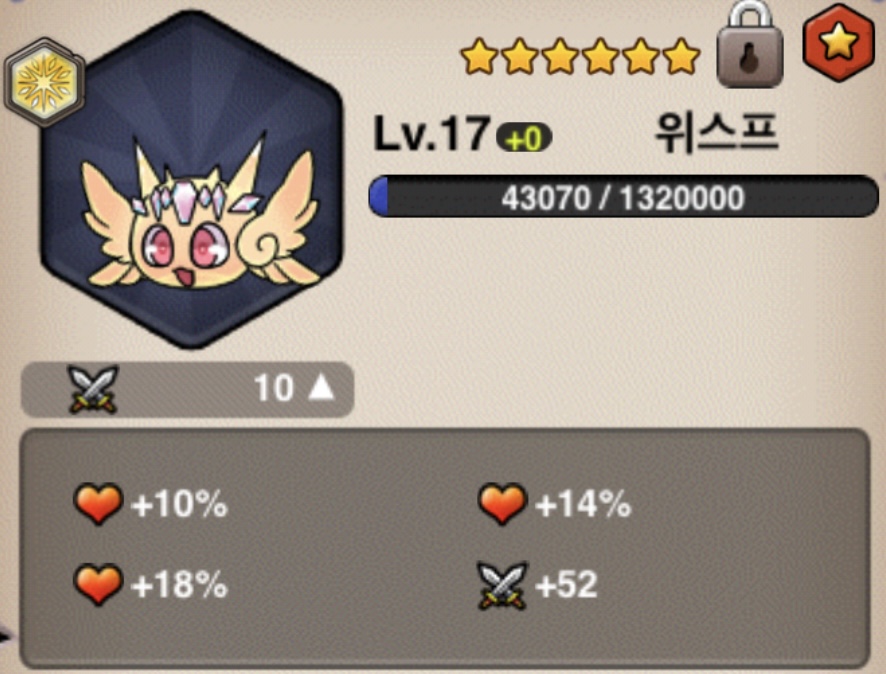Click the Lv.17 level label
The height and width of the screenshot is (674, 886).
(431, 134)
